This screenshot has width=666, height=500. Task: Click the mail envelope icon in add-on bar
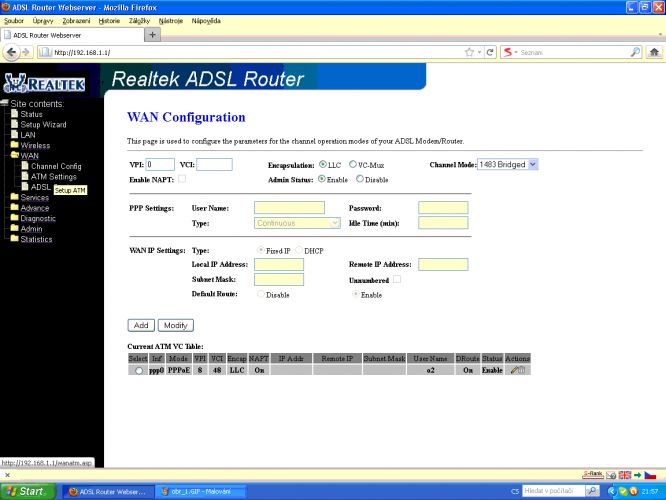coord(611,475)
